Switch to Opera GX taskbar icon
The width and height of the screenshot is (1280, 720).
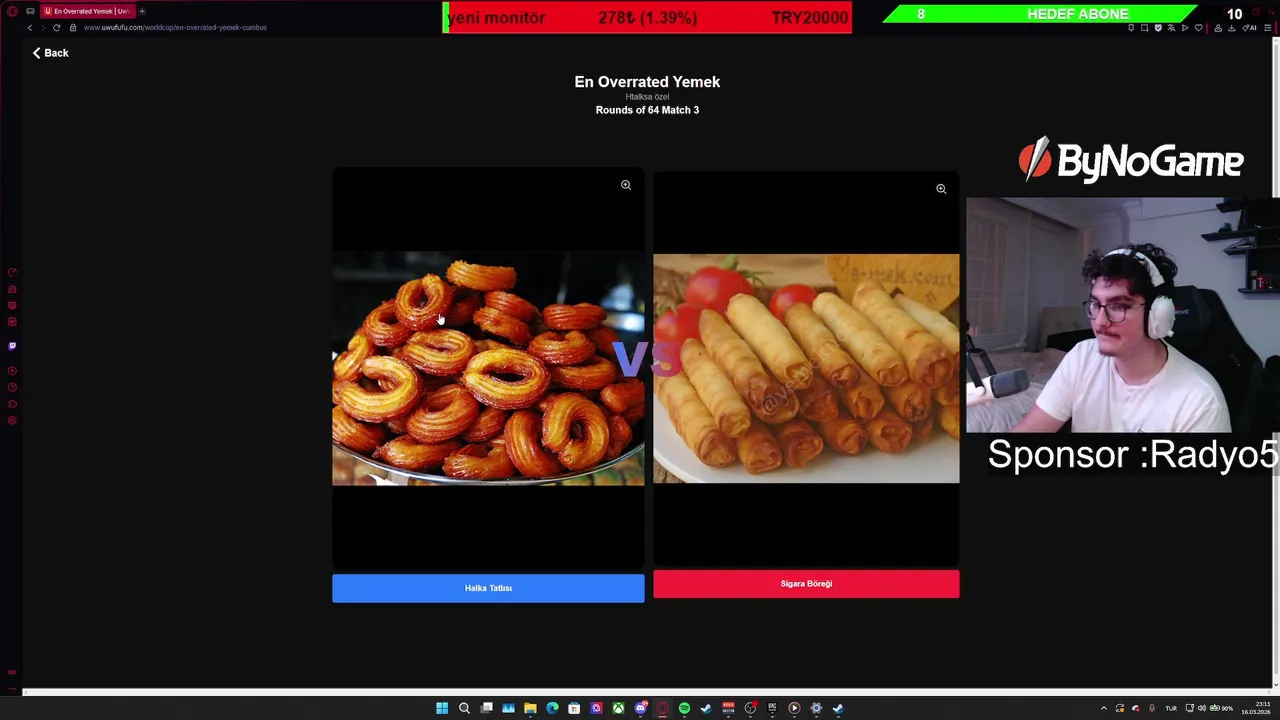[x=662, y=708]
